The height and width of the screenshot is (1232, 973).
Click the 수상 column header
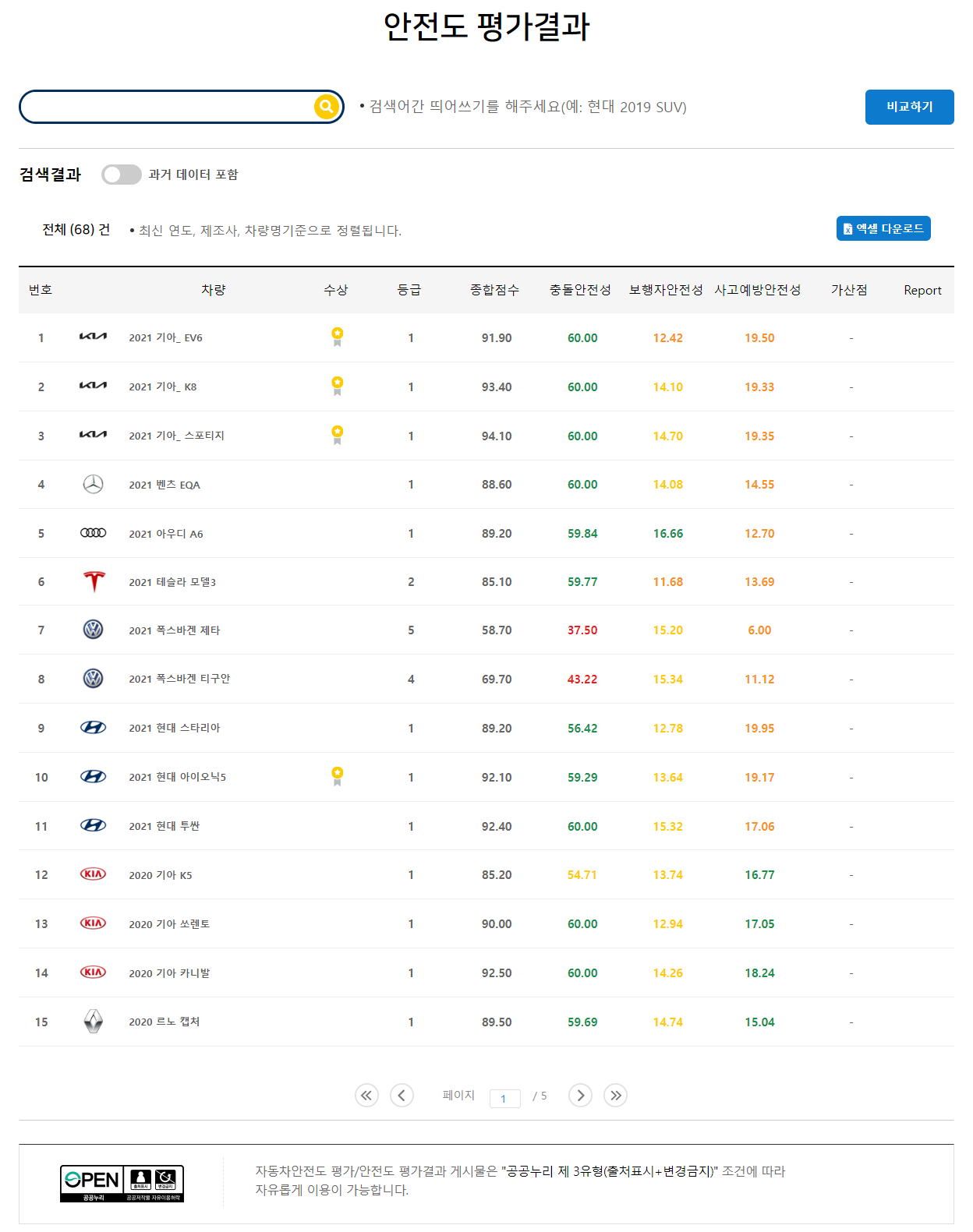(x=336, y=290)
